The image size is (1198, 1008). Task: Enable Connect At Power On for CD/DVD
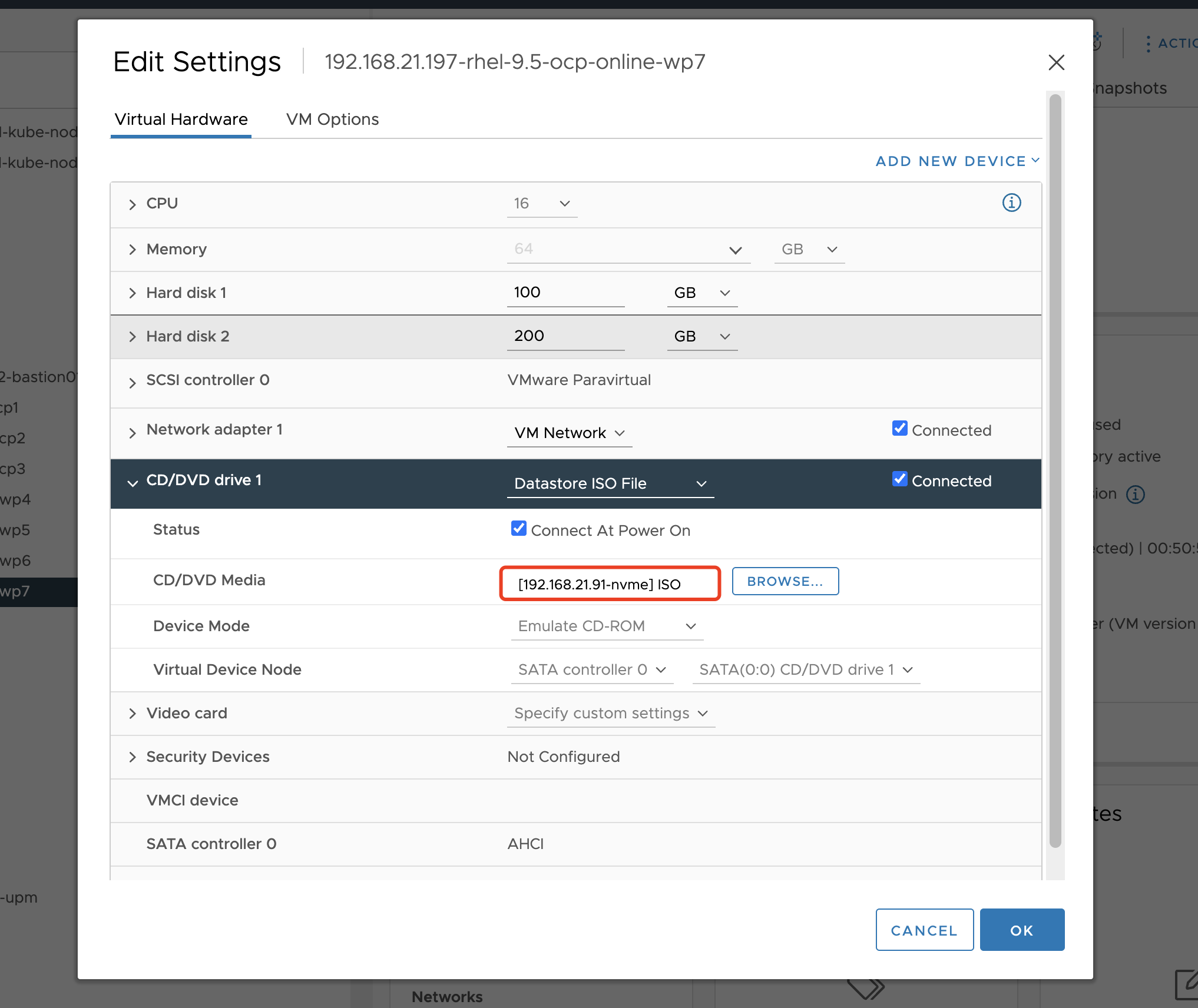518,528
